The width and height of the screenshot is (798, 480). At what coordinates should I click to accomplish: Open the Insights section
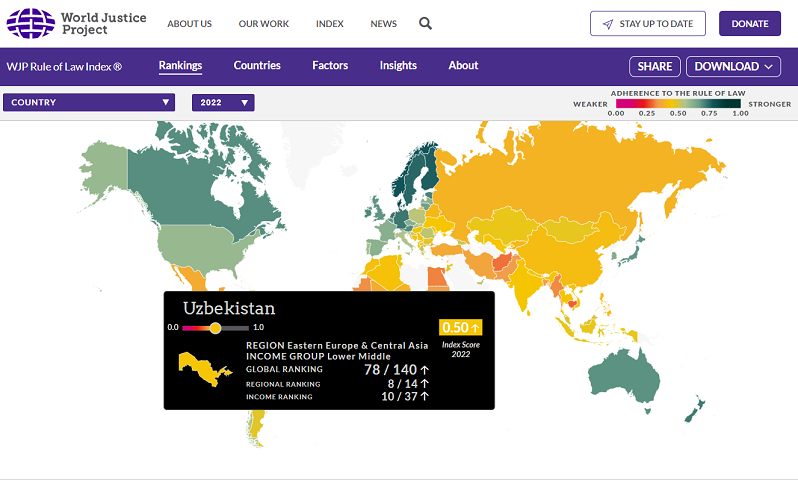click(398, 66)
